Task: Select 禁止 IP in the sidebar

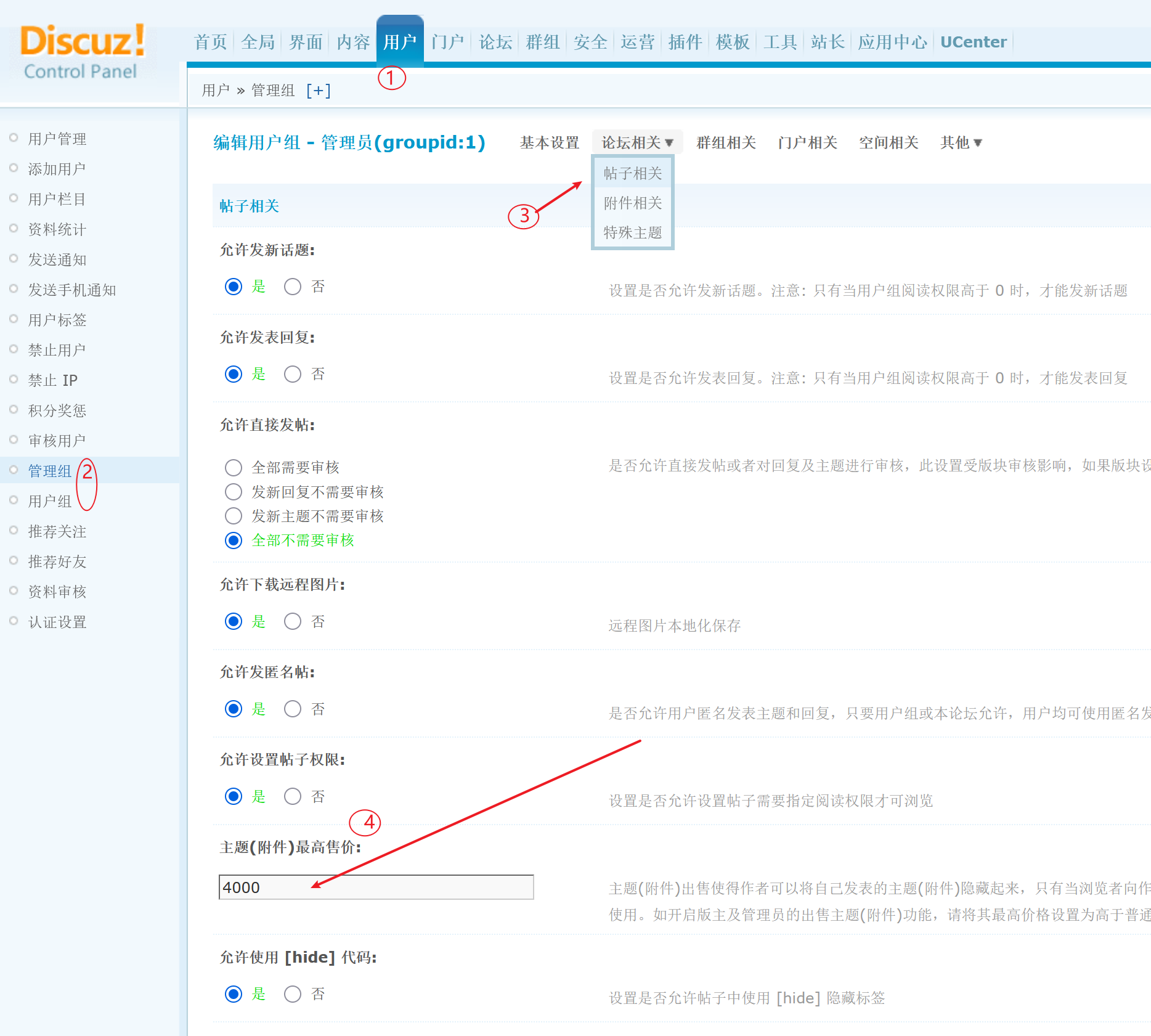Action: coord(52,380)
